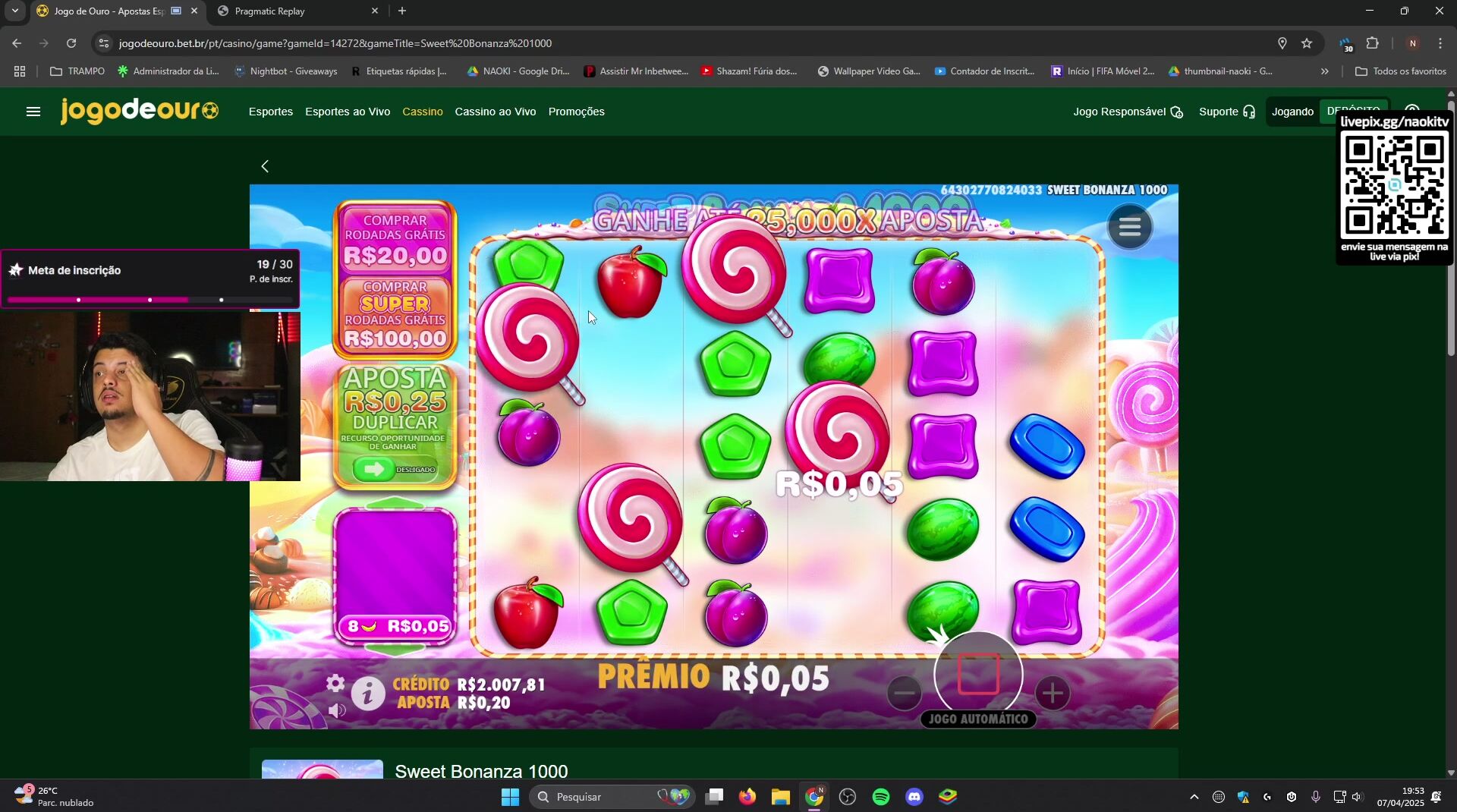Expand win history list upward arrow

tap(395, 504)
